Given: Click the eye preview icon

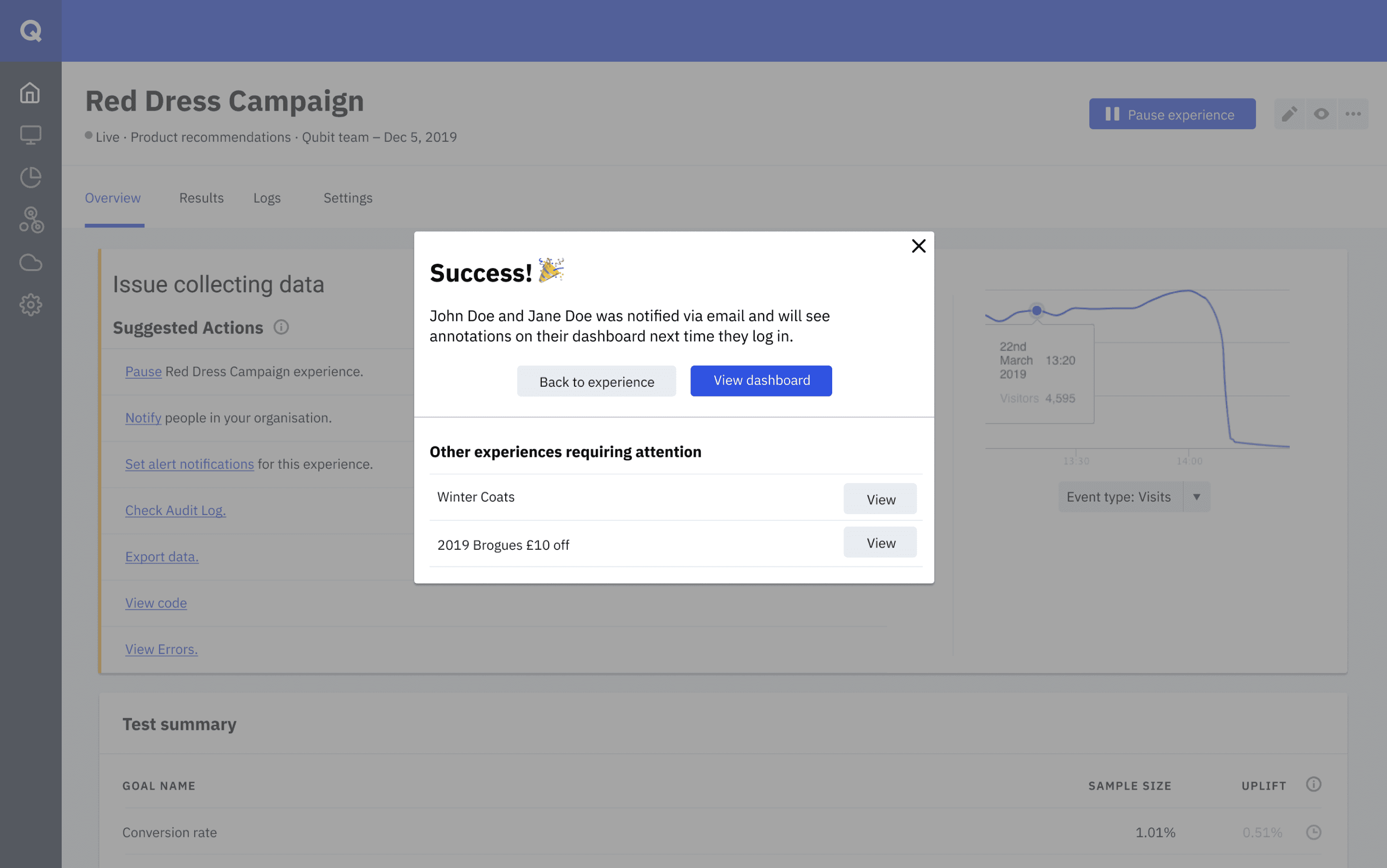Looking at the screenshot, I should point(1322,113).
